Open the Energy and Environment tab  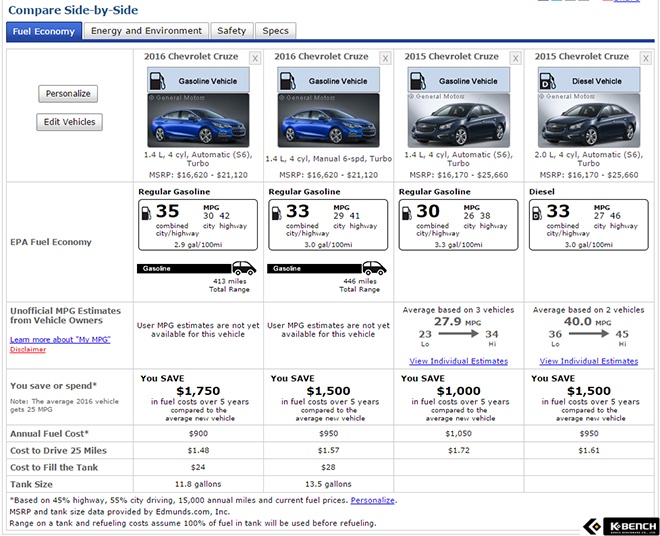(146, 31)
